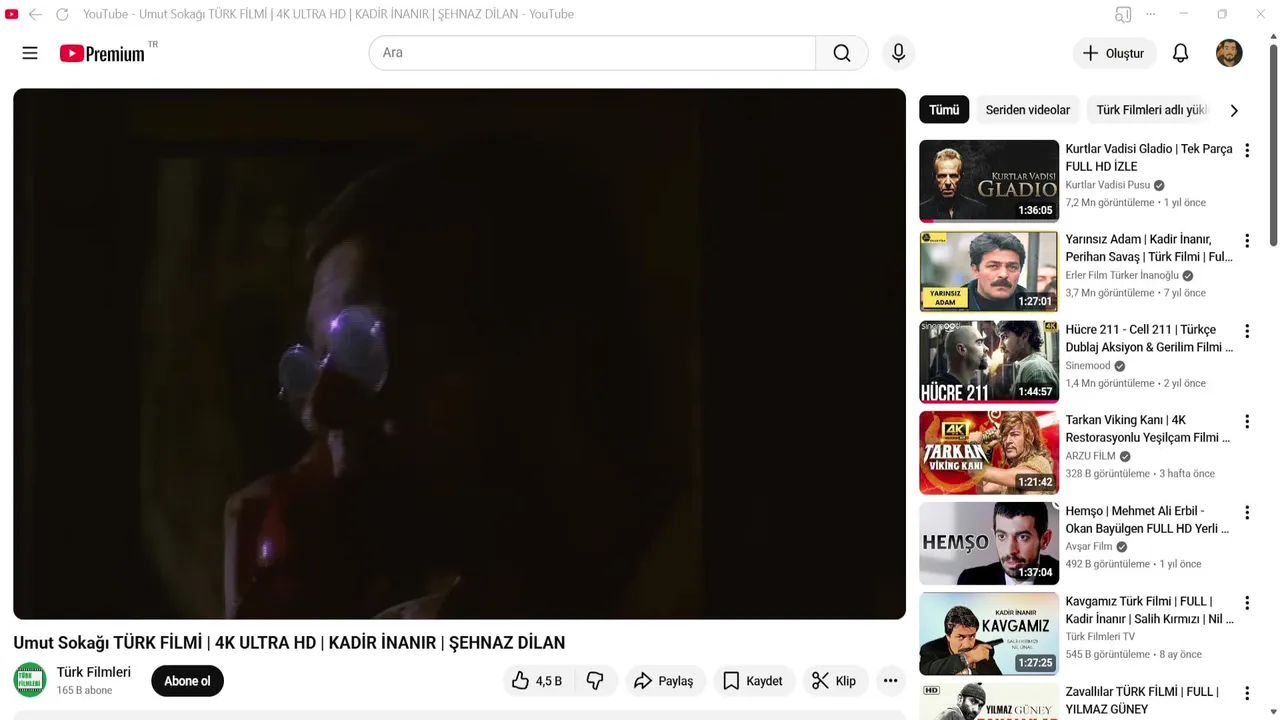The image size is (1280, 720).
Task: Click Tarkan Viking Kanı title
Action: [1148, 429]
